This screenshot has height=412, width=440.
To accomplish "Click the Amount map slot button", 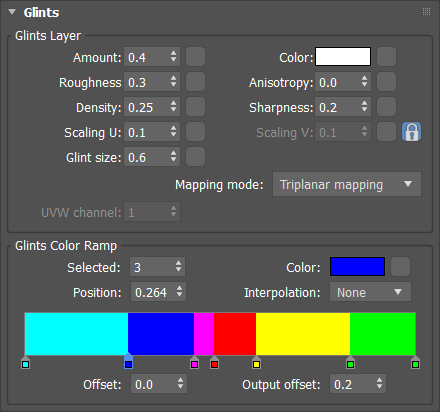I will coord(195,57).
